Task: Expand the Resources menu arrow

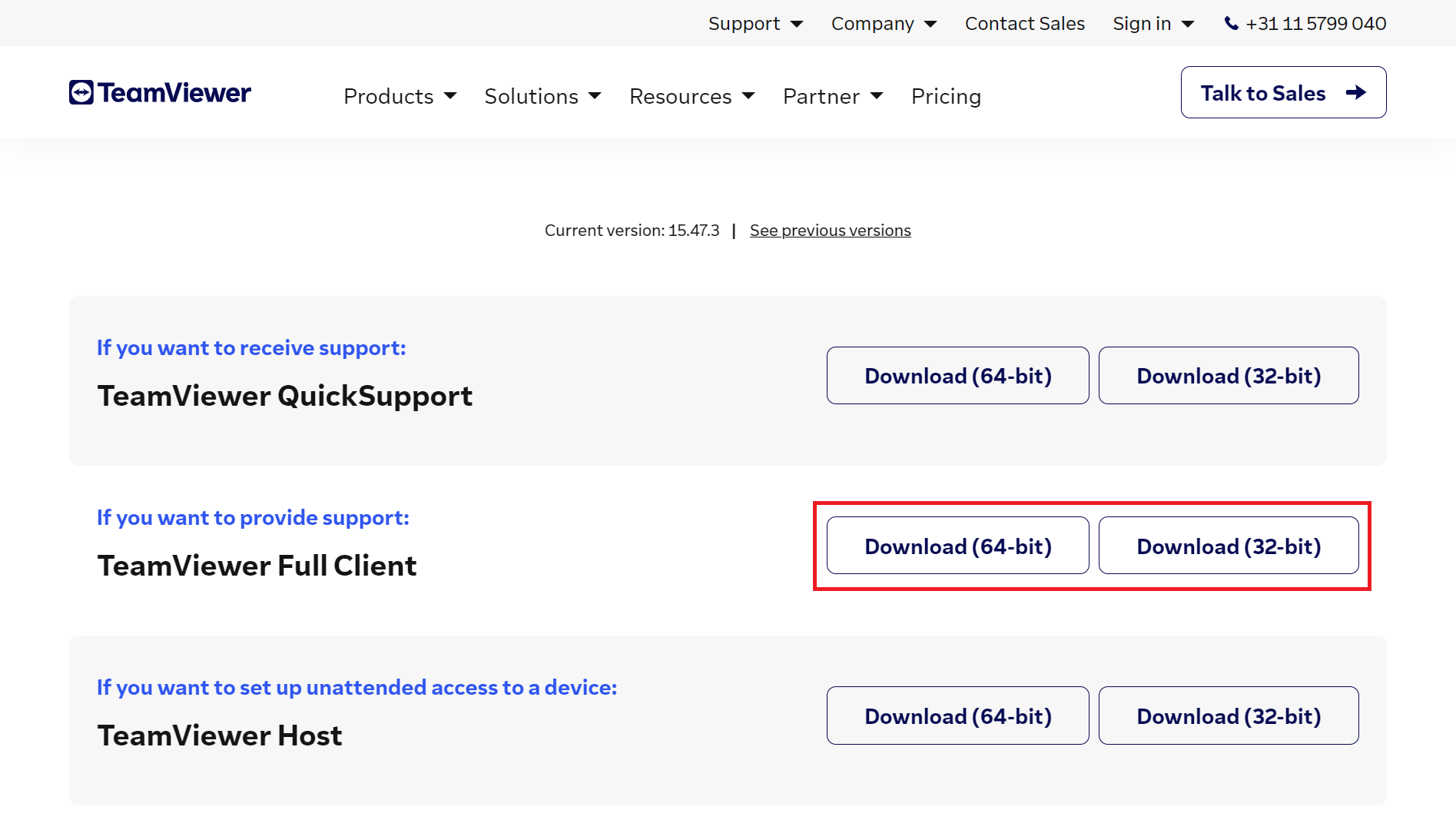Action: 748,96
